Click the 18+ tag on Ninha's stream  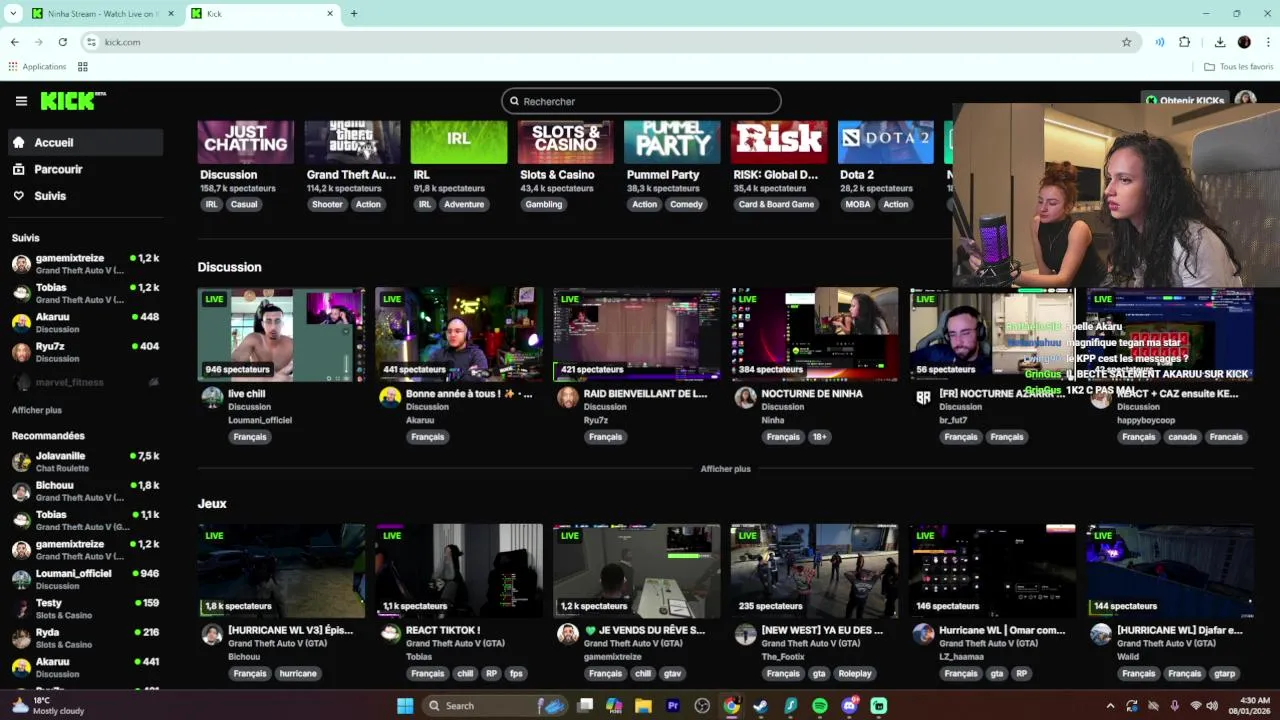pyautogui.click(x=820, y=437)
